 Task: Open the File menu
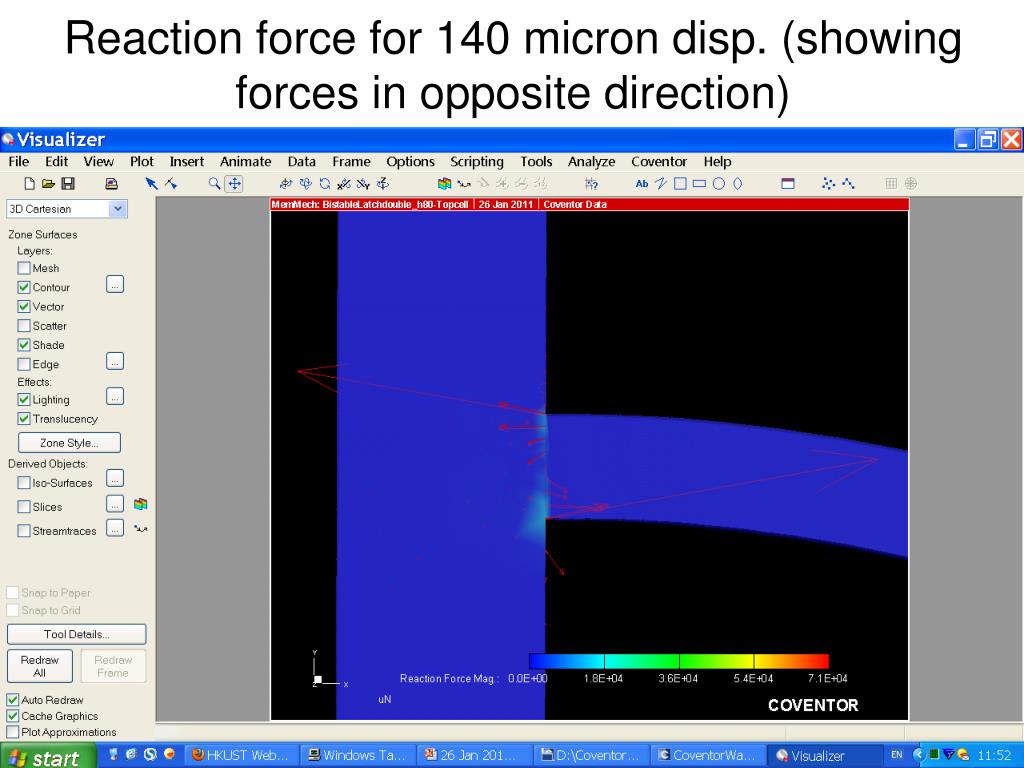pos(18,161)
